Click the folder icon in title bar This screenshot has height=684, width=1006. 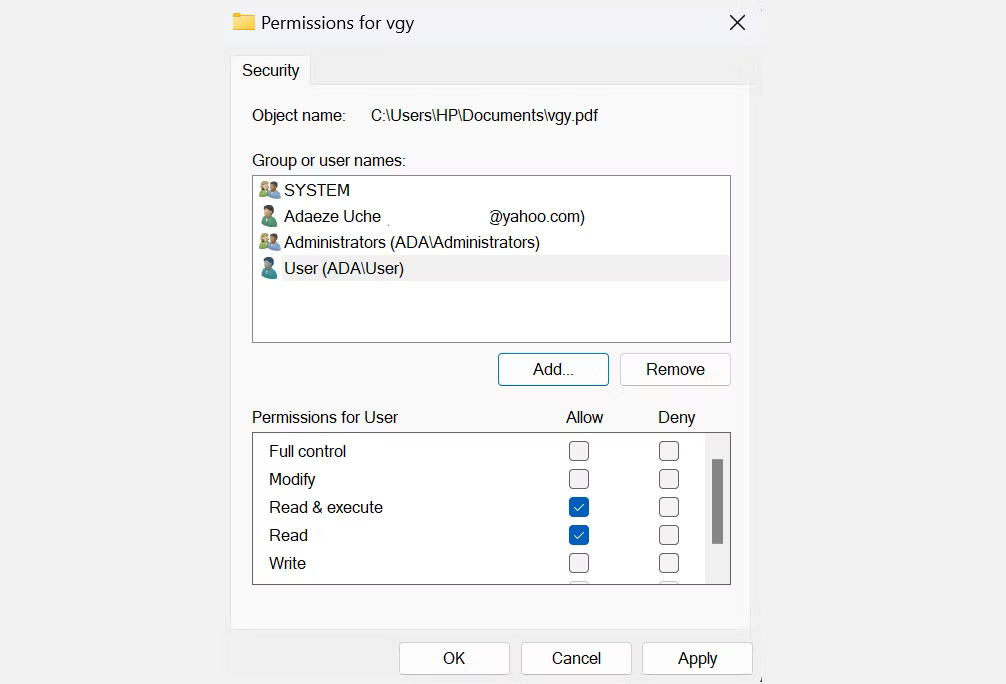point(243,22)
